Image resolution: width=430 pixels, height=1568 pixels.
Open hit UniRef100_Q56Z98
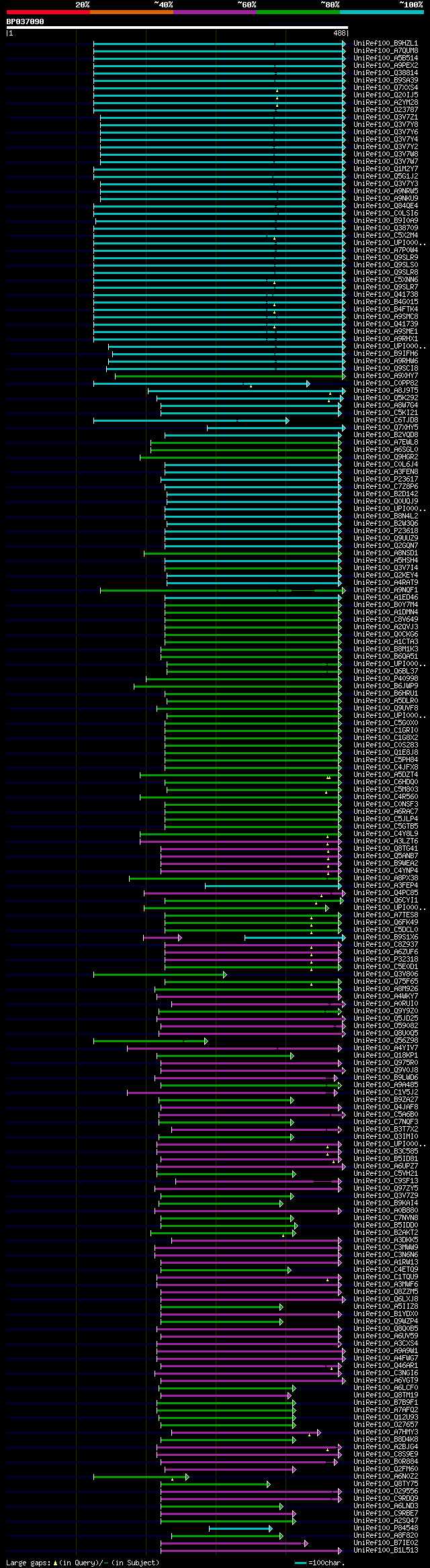point(386,1041)
